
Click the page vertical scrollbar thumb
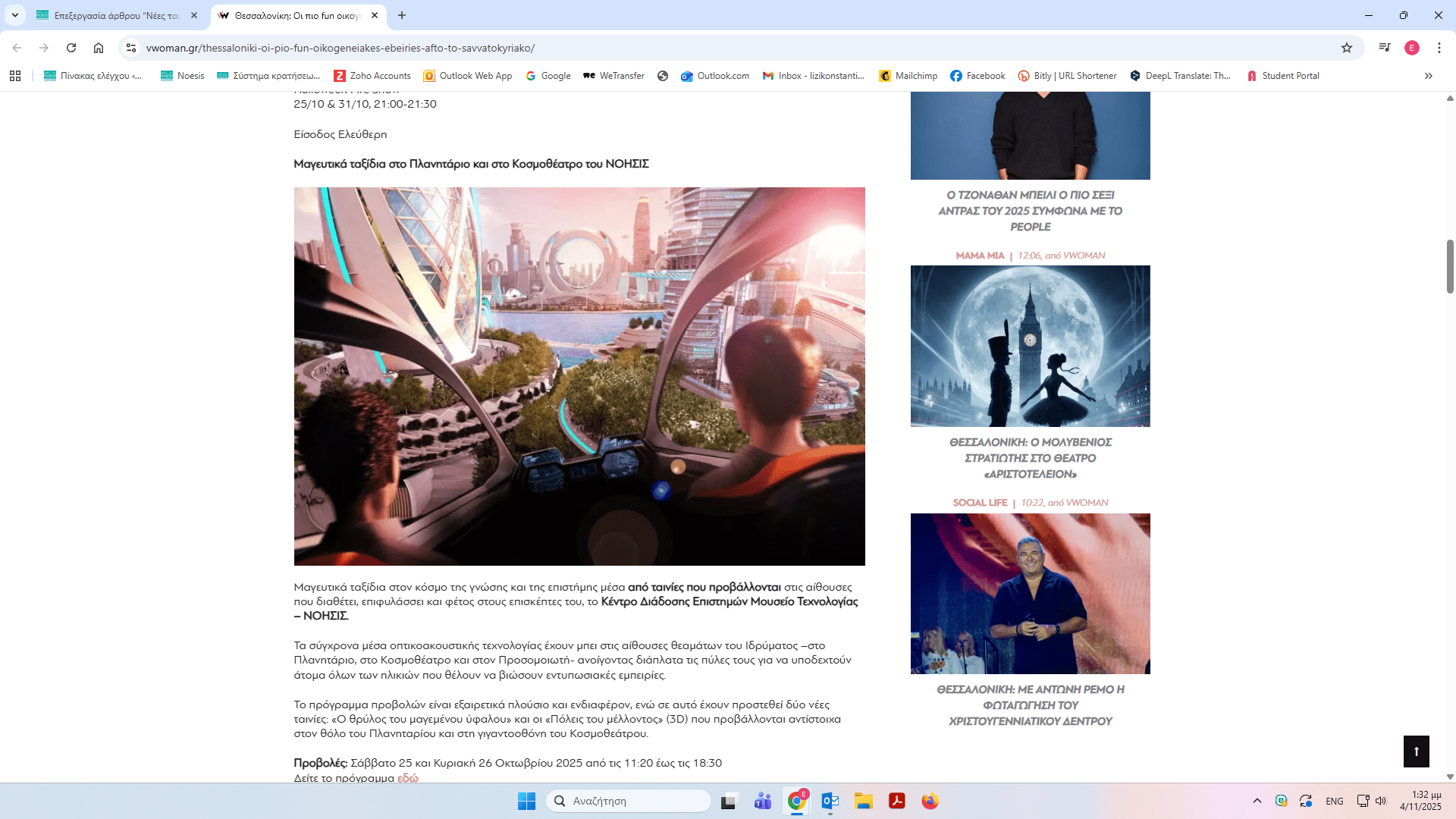coord(1450,265)
